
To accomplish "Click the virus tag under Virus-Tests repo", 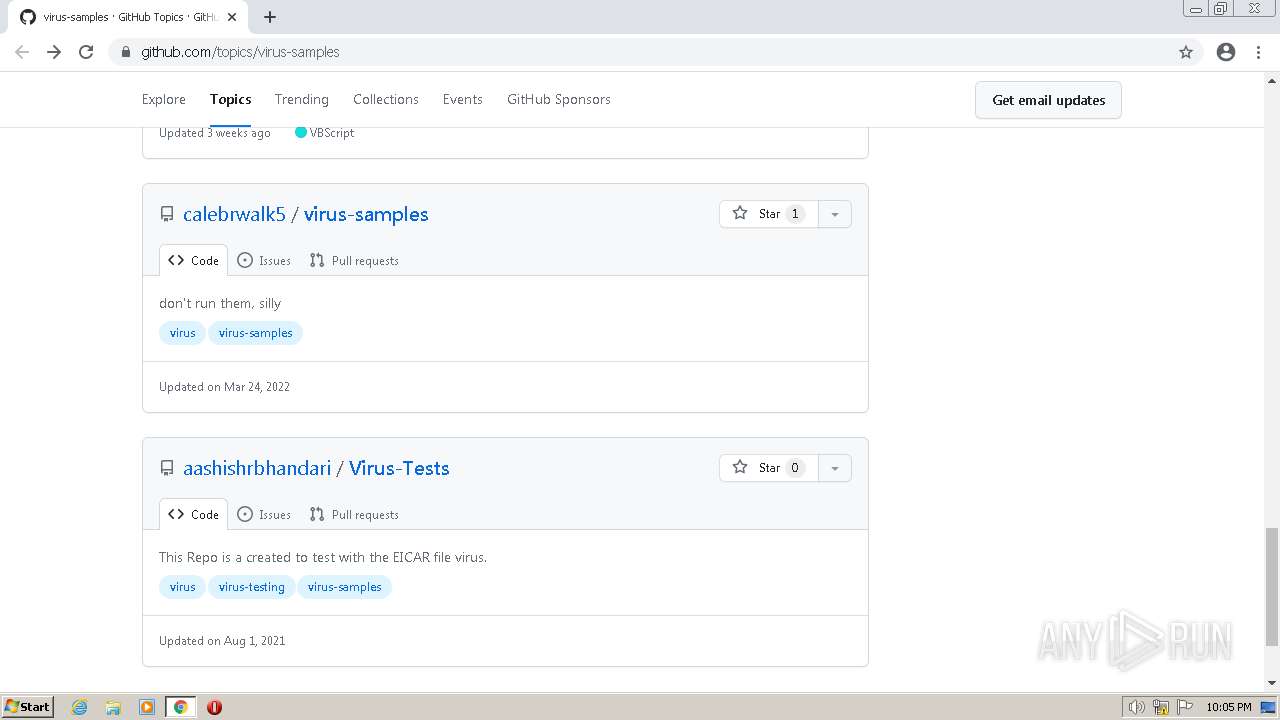I will (x=182, y=587).
